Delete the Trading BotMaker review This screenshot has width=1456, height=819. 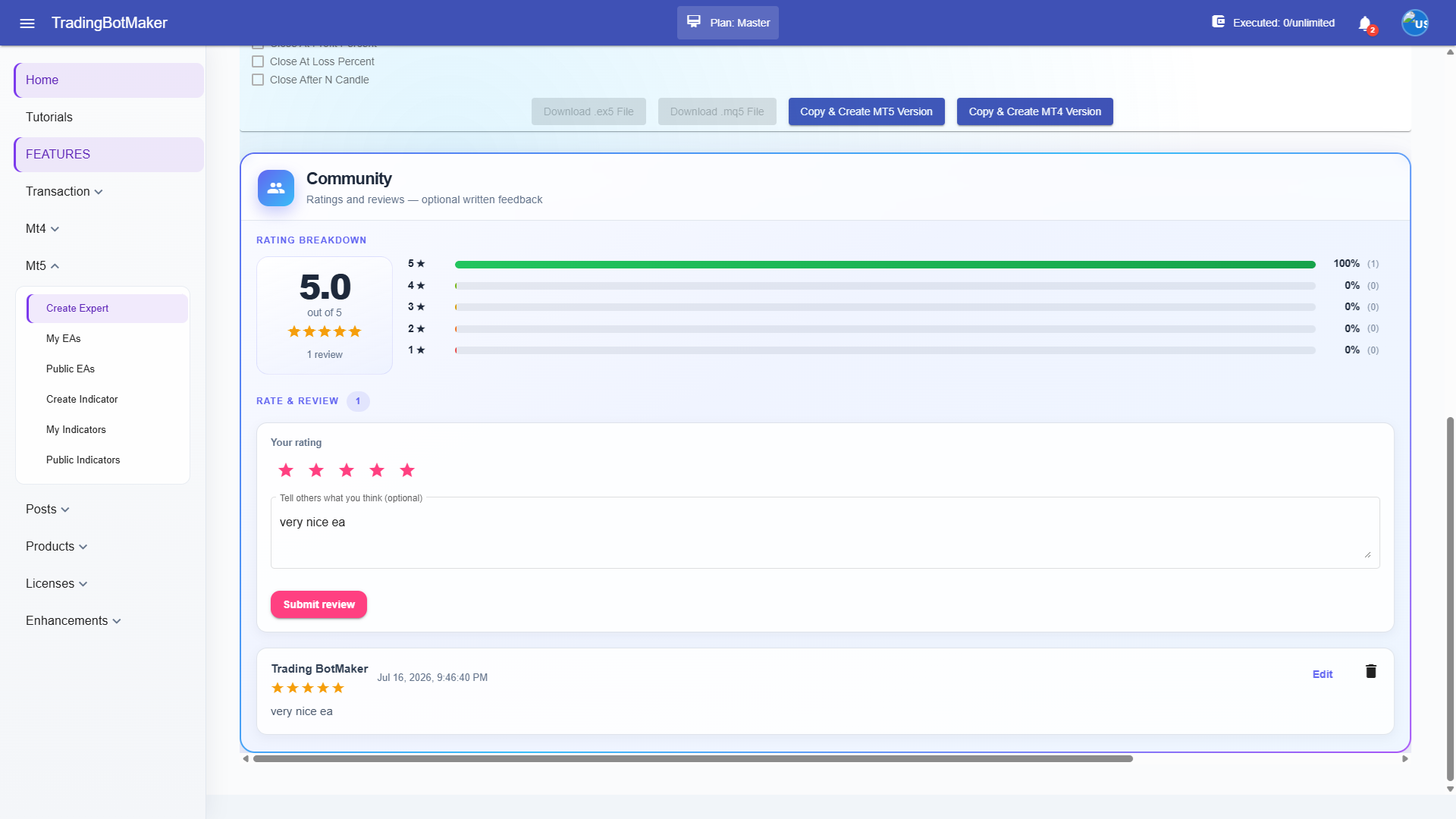(1371, 671)
